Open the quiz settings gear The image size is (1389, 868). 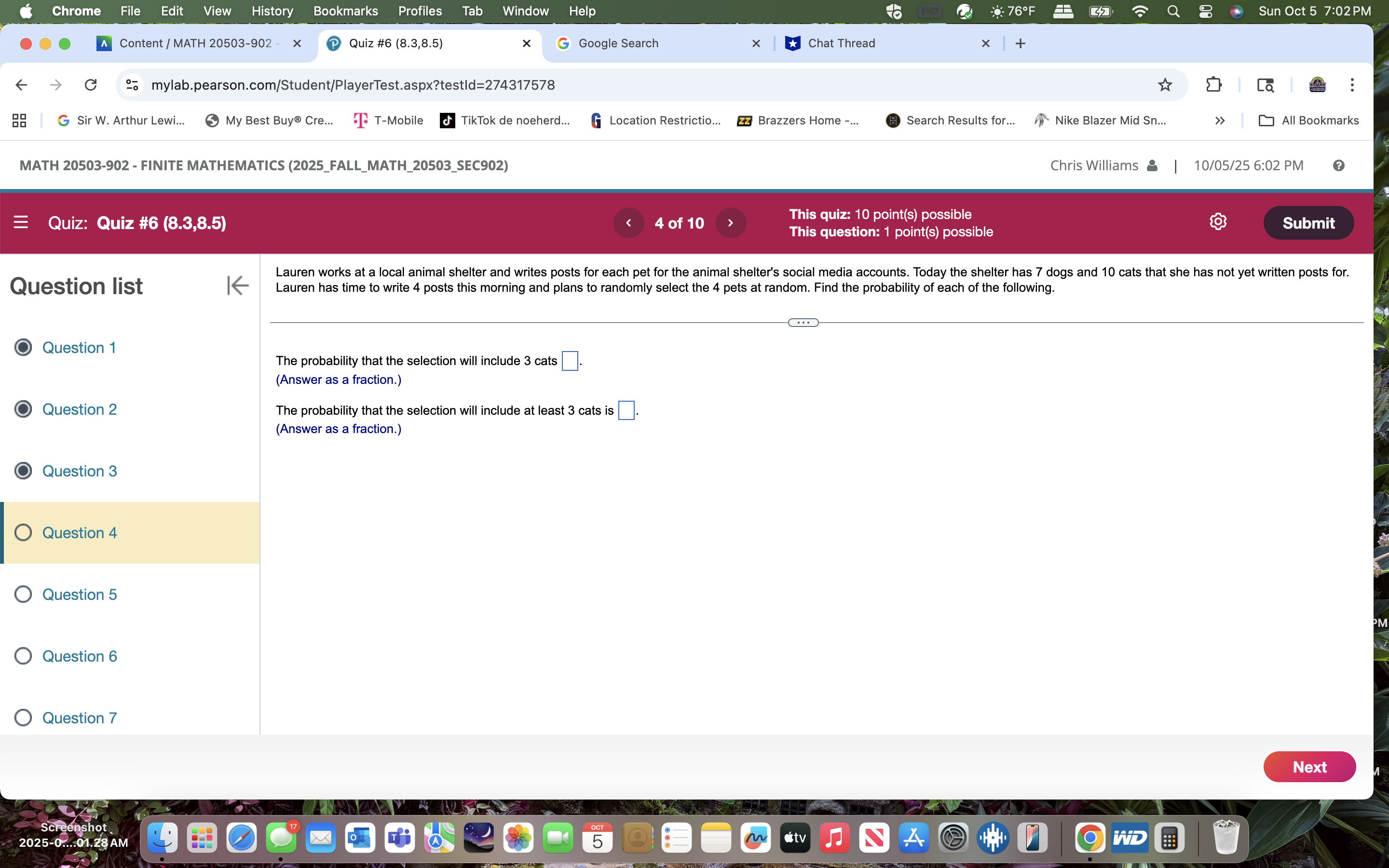point(1218,222)
